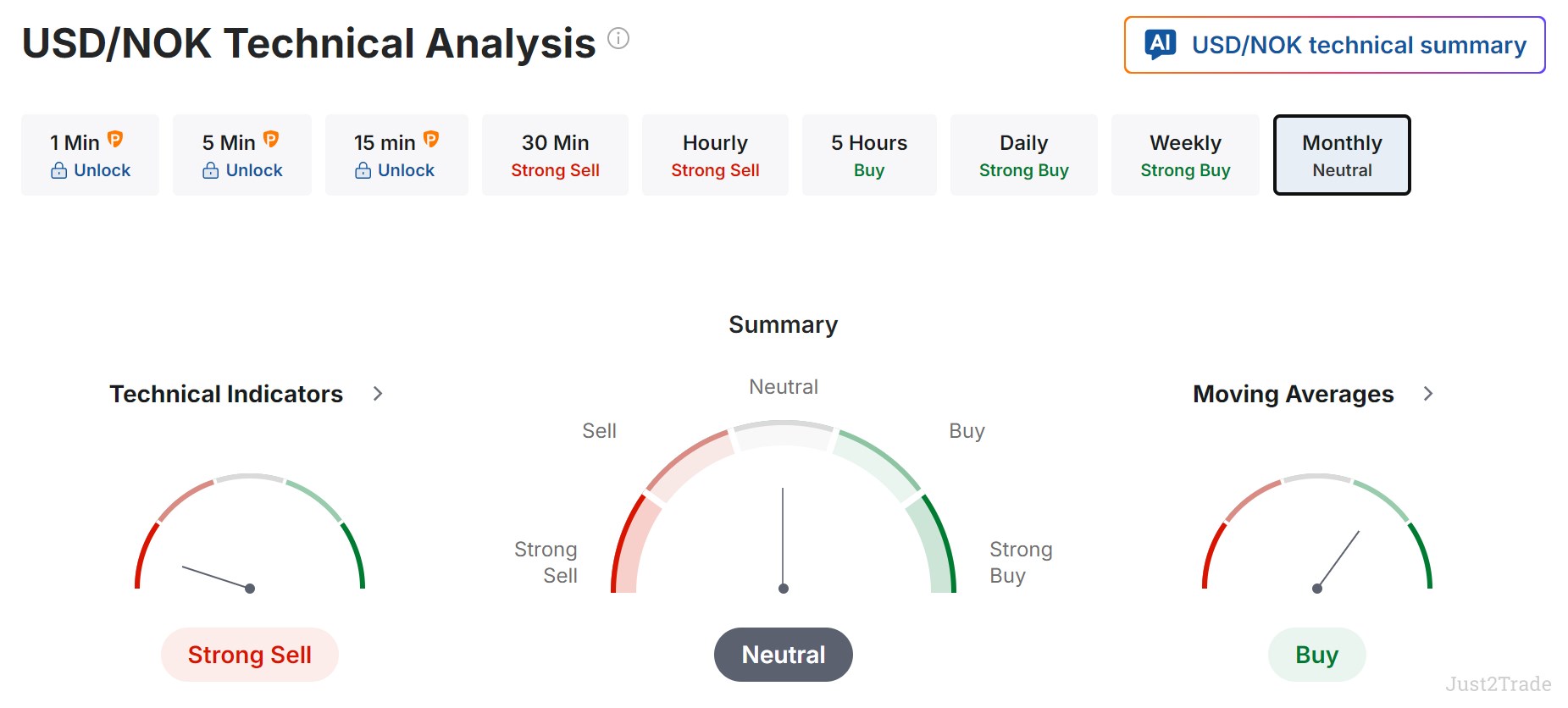The width and height of the screenshot is (1568, 708).
Task: Open the Technical Indicators heading link
Action: tap(226, 394)
